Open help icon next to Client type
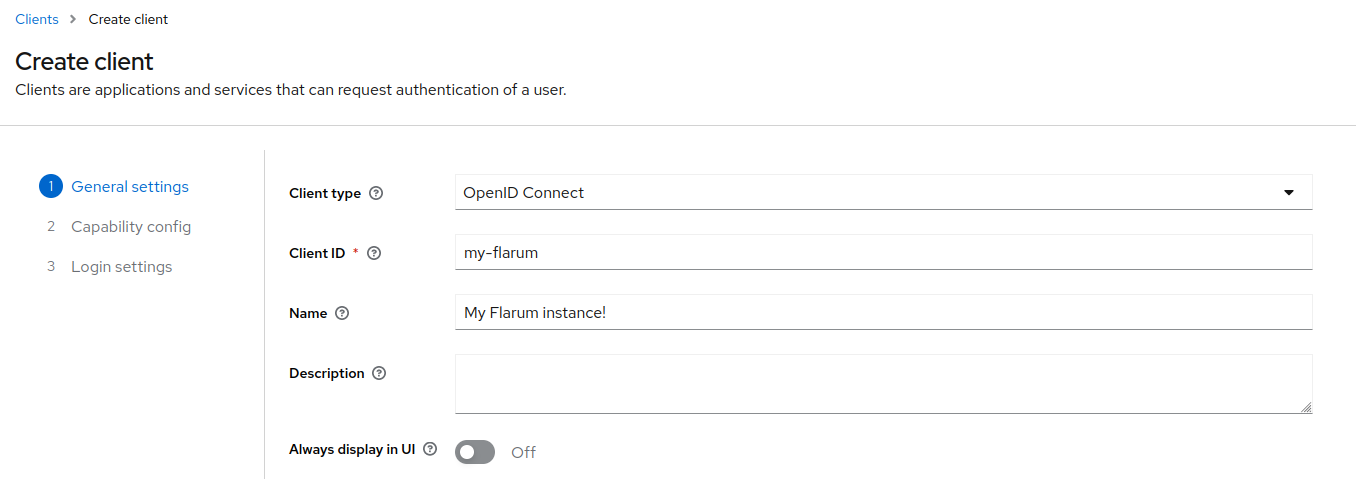The image size is (1356, 479). (x=376, y=193)
